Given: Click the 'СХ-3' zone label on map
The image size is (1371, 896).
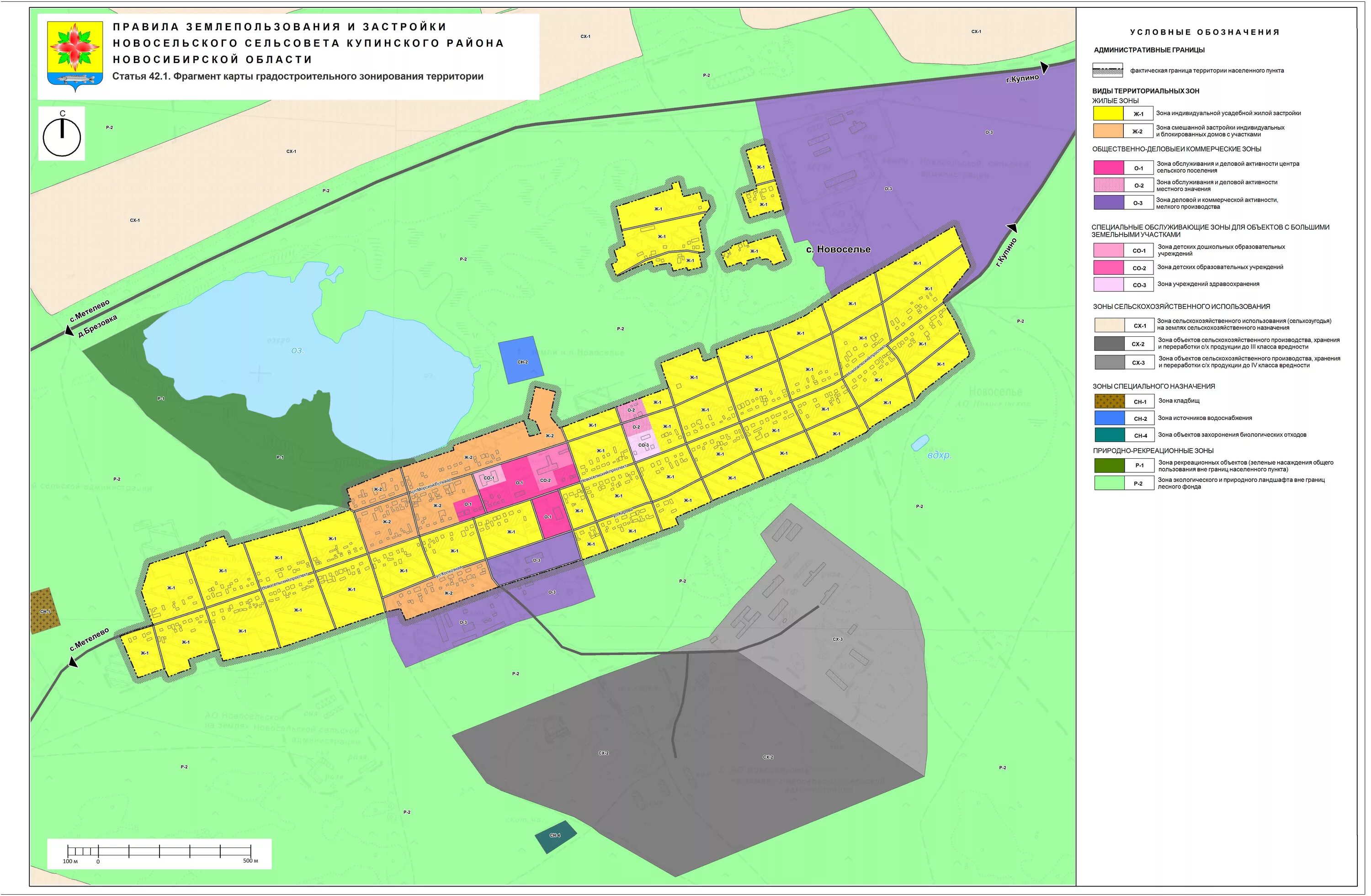Looking at the screenshot, I should point(837,639).
